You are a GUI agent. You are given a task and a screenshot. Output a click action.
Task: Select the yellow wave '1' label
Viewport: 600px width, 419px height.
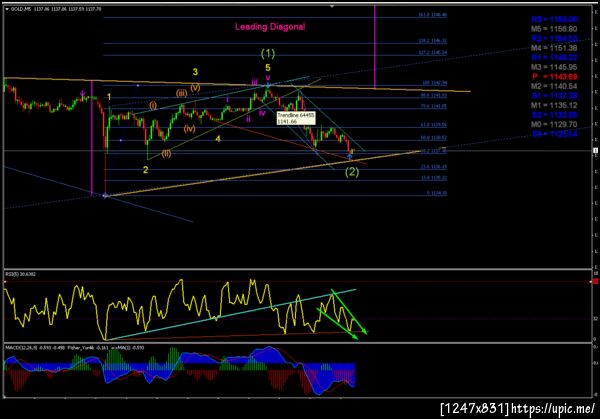(109, 97)
